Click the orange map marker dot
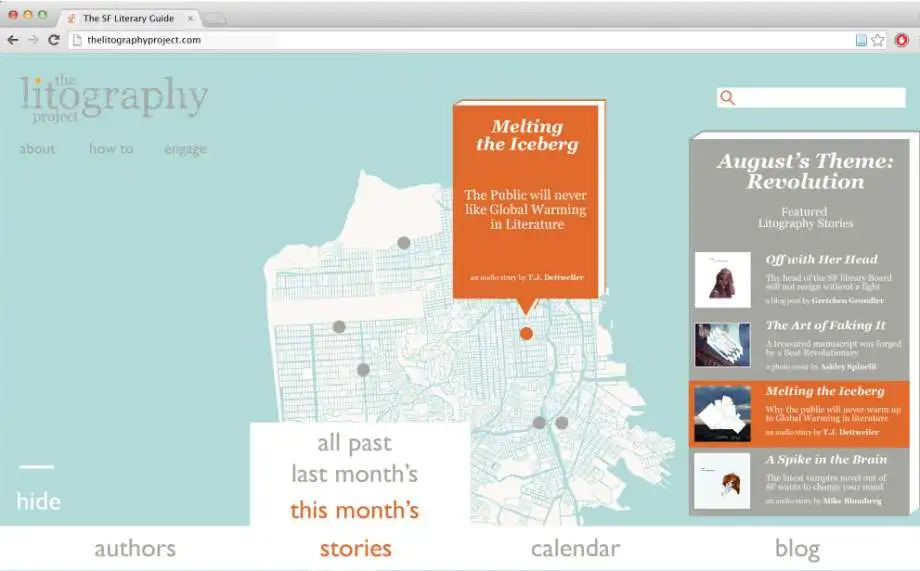 click(526, 333)
